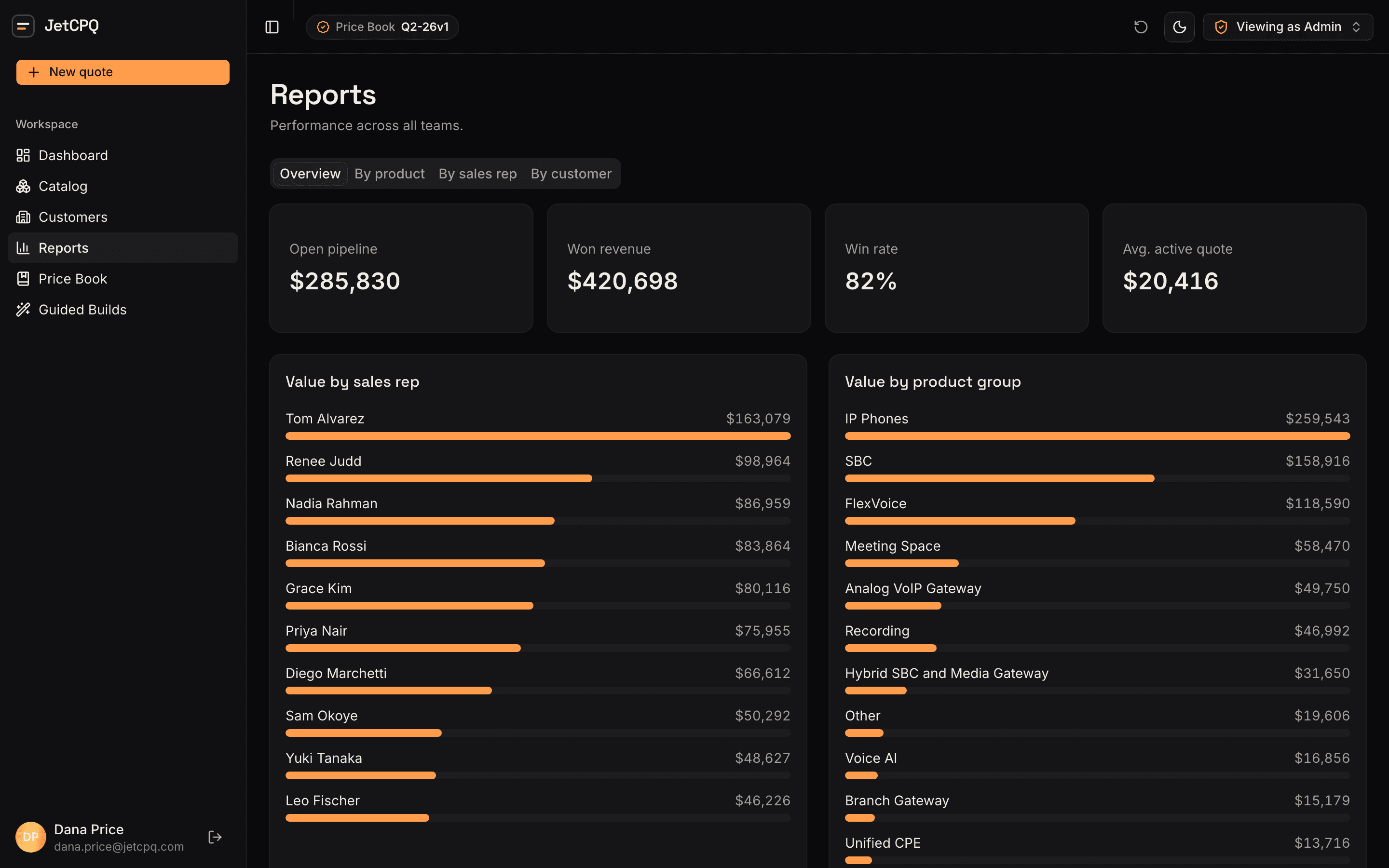Click the Guided Builds wand icon

pyautogui.click(x=23, y=310)
